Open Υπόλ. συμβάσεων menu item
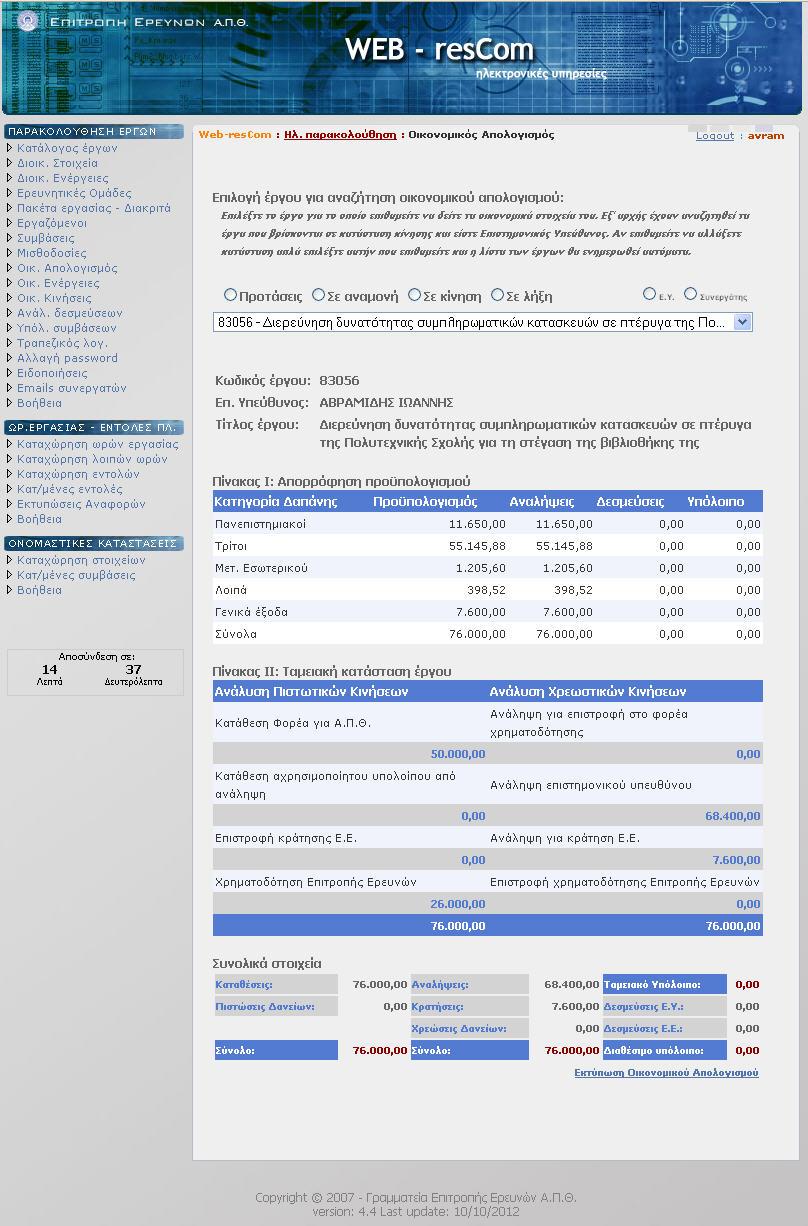This screenshot has width=808, height=1226. (67, 328)
